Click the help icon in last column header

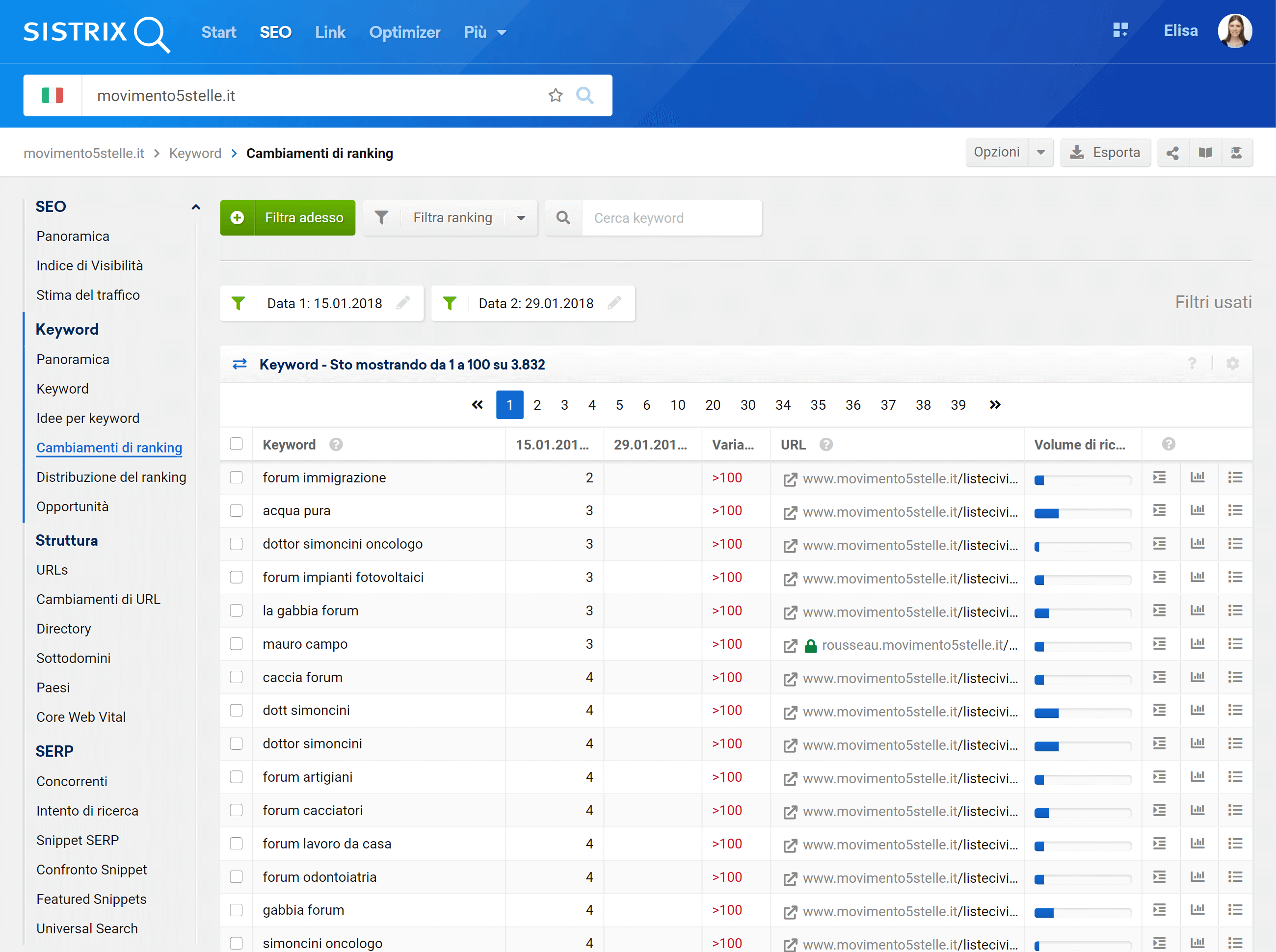tap(1168, 444)
